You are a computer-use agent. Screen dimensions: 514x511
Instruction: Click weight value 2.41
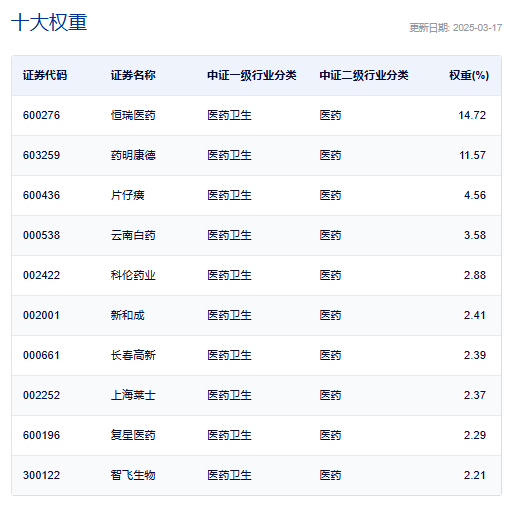[475, 315]
